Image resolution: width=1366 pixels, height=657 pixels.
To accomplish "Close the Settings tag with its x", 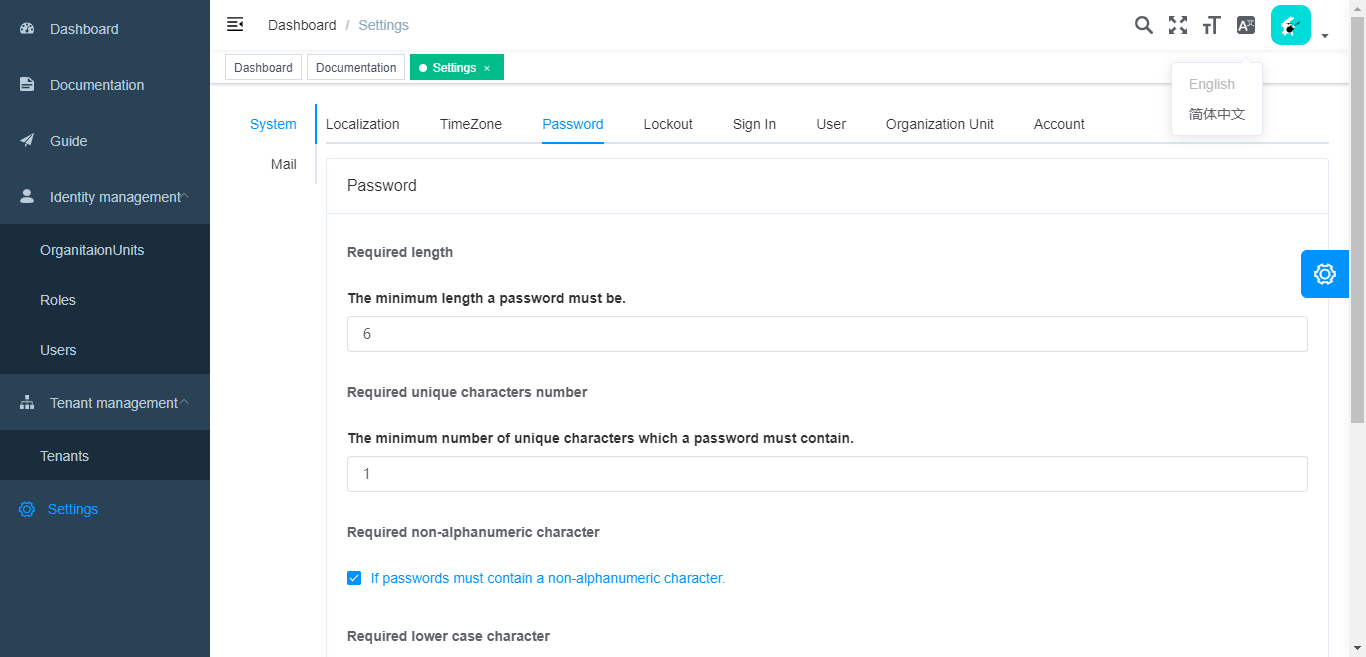I will coord(487,68).
